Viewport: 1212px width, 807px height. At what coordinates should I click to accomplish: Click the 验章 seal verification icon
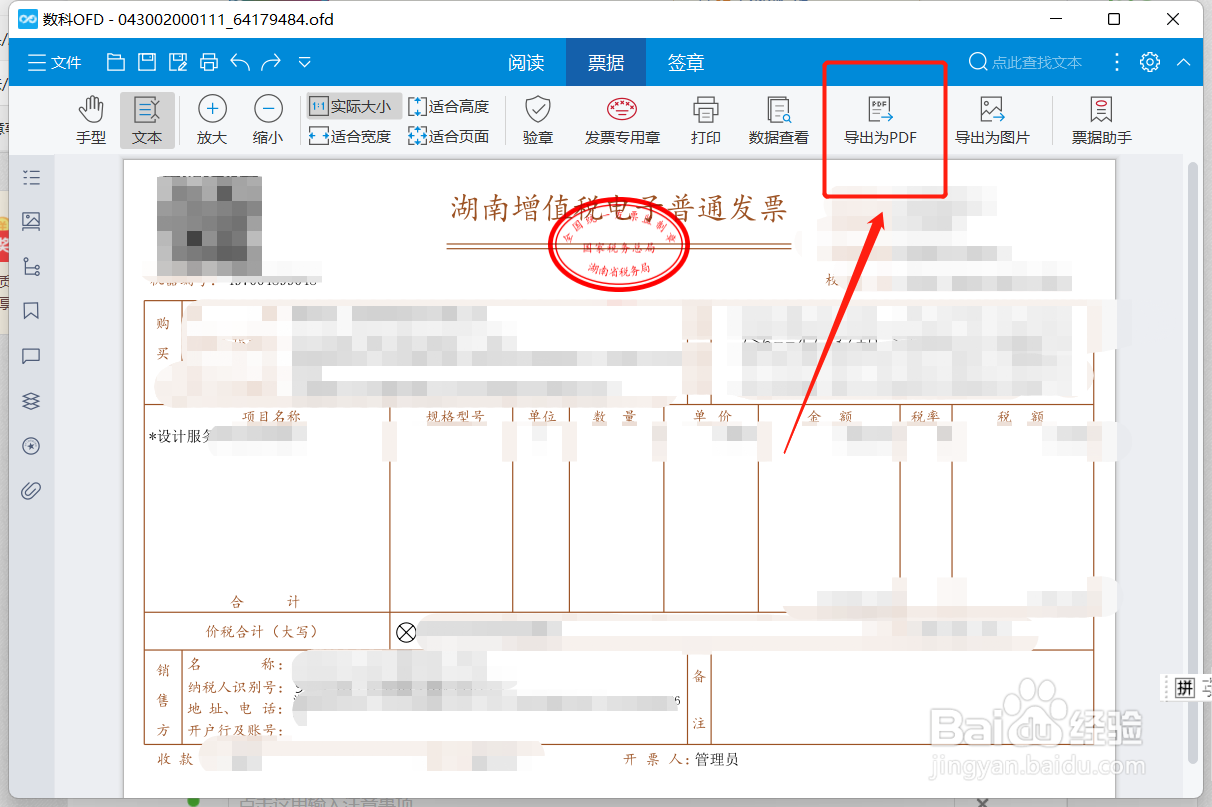537,118
